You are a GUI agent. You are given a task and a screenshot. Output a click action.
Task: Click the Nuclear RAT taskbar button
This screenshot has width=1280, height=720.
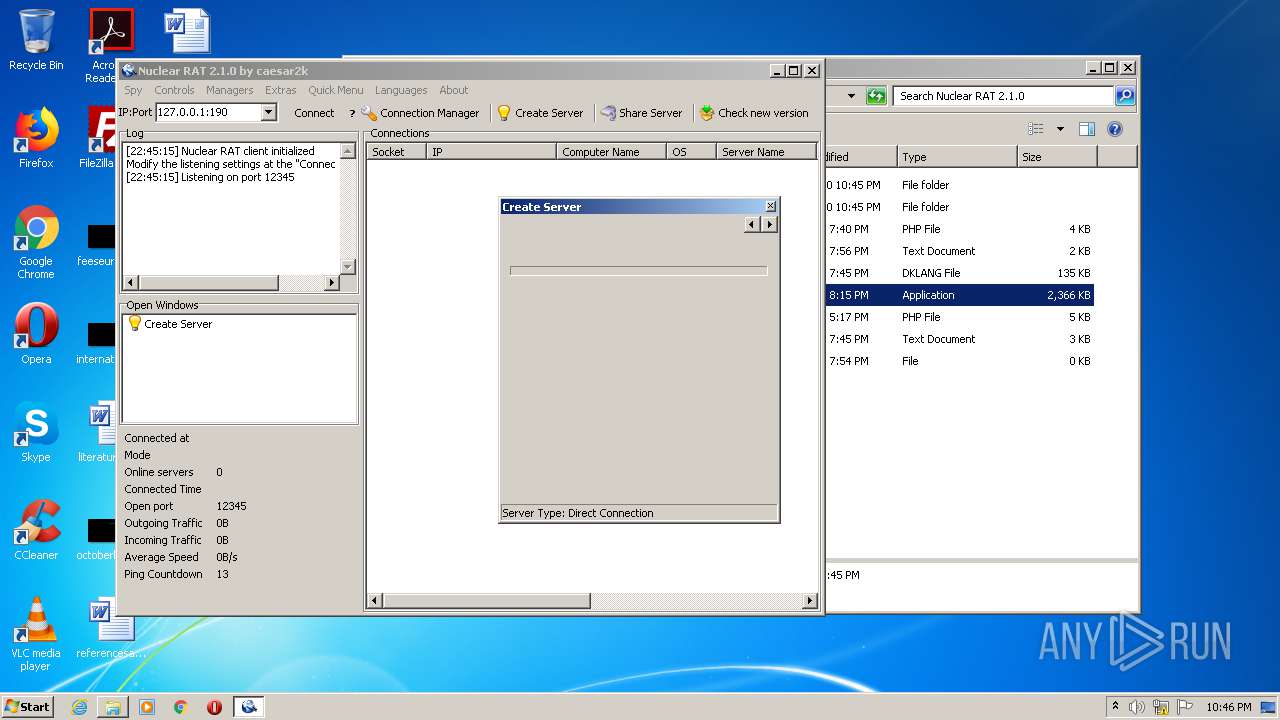[x=249, y=707]
